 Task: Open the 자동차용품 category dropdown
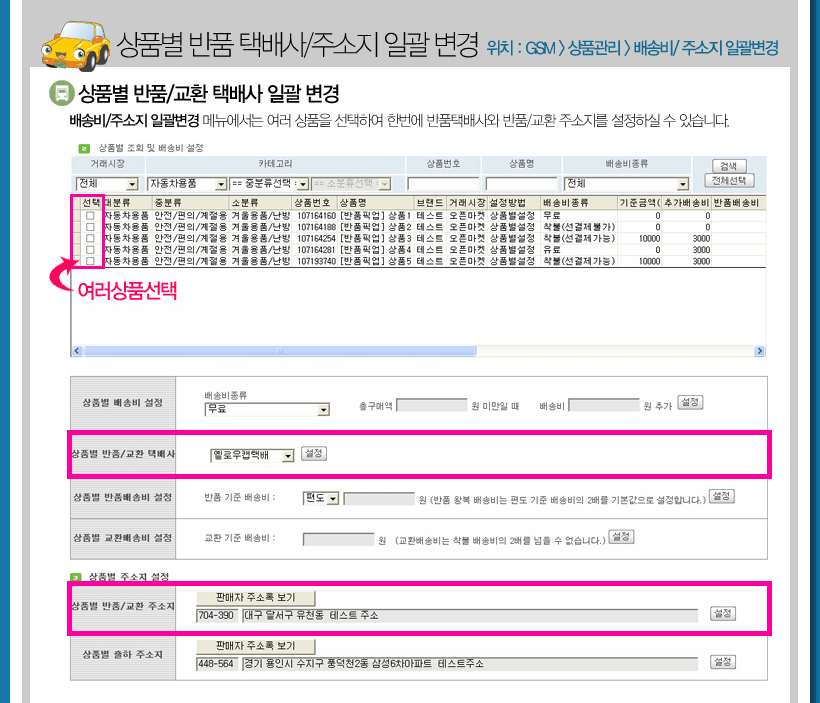(220, 185)
